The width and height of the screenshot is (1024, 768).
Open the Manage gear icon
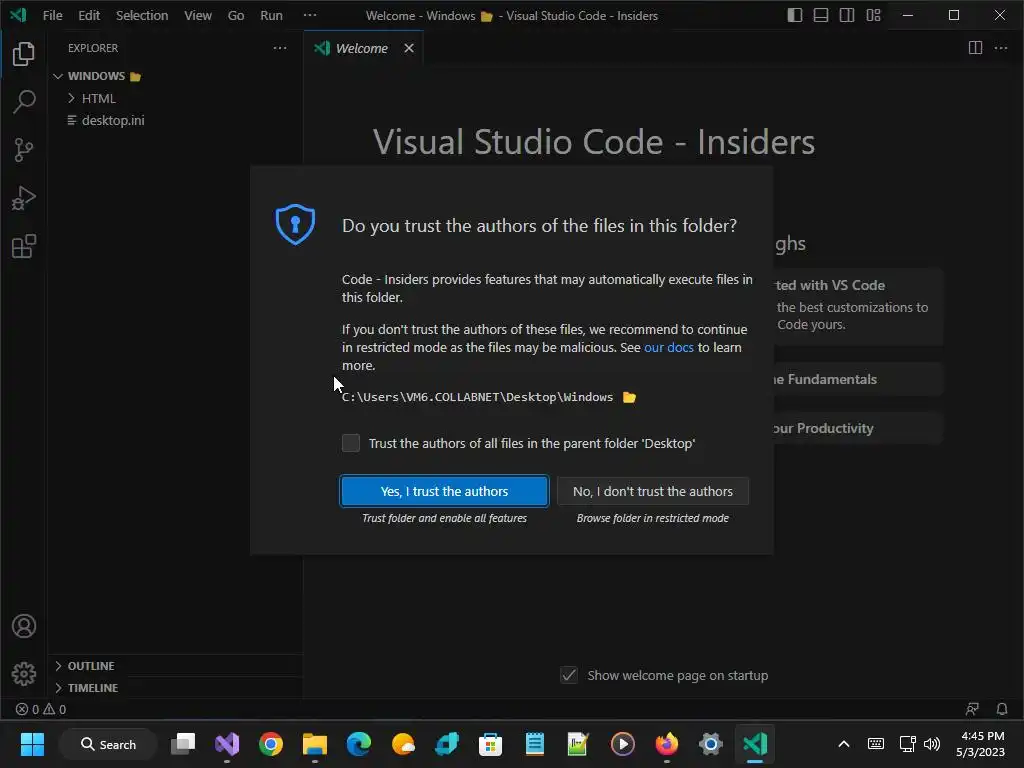click(x=24, y=673)
